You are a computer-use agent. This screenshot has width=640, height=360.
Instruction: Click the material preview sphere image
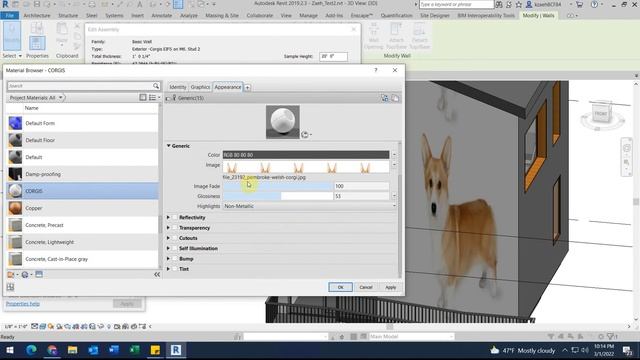click(282, 122)
